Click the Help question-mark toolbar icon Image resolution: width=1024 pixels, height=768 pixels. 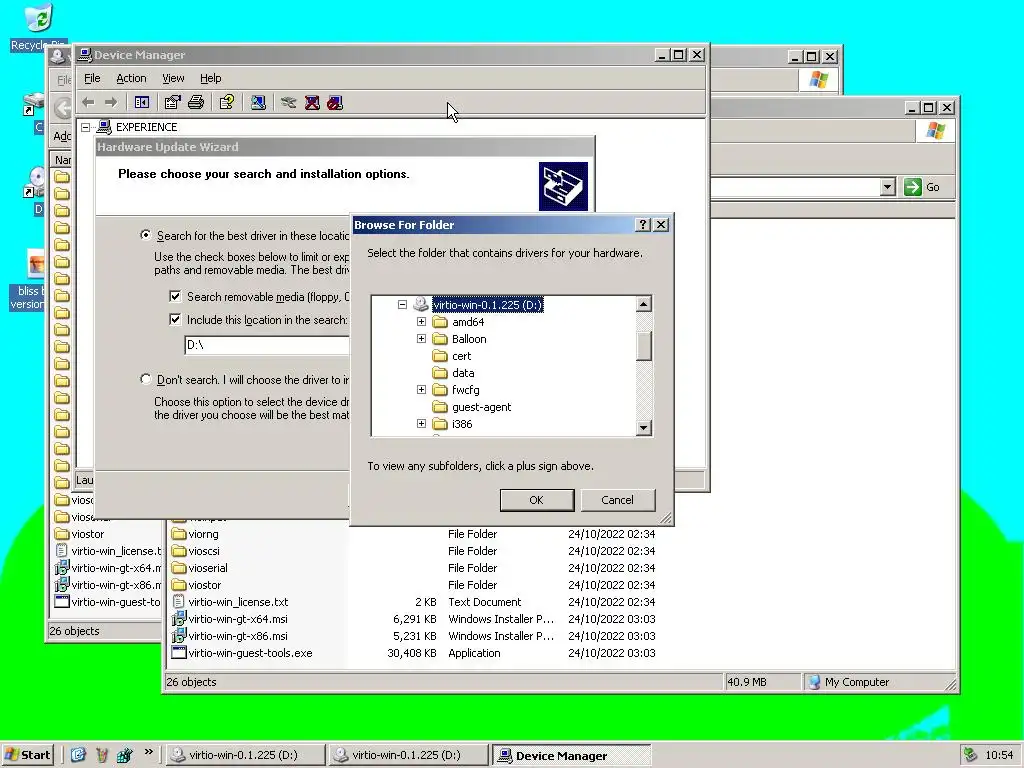coord(227,103)
